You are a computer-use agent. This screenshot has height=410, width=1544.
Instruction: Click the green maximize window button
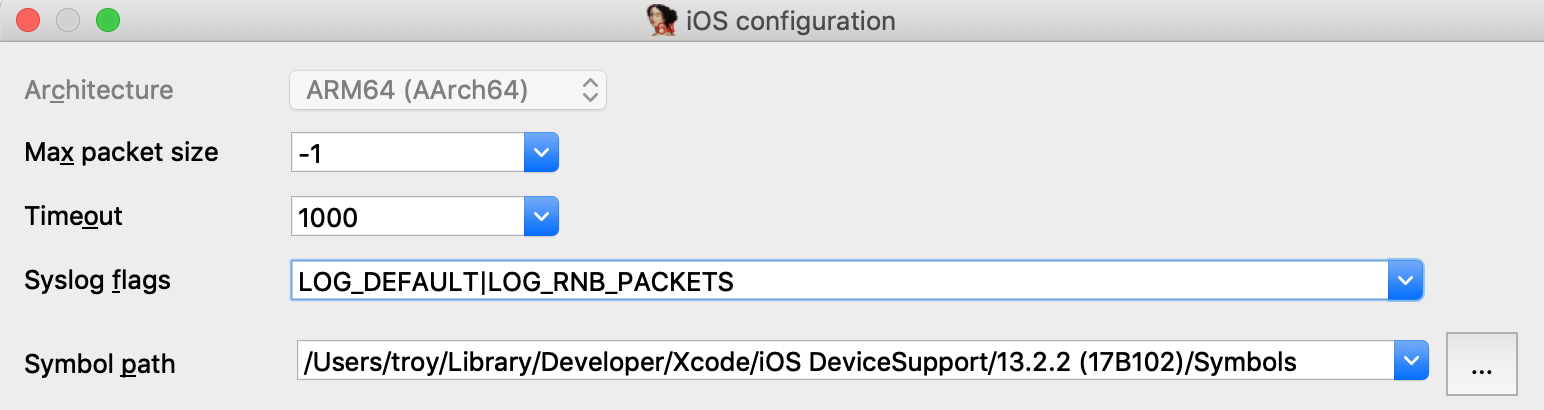[107, 20]
